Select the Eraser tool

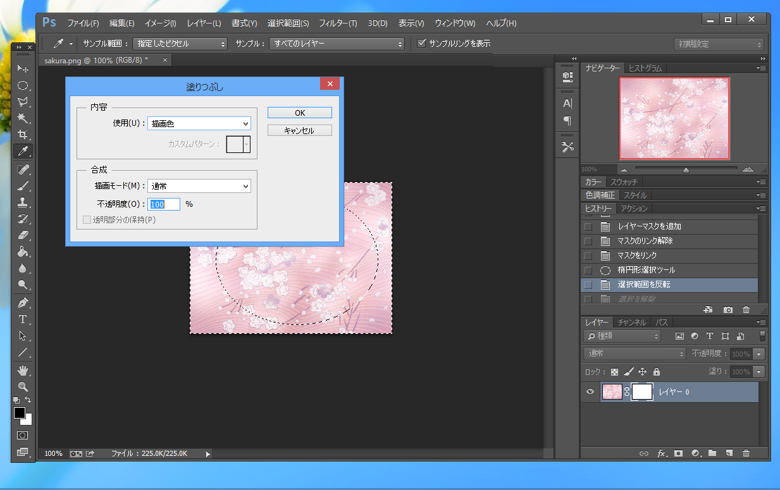coord(23,236)
